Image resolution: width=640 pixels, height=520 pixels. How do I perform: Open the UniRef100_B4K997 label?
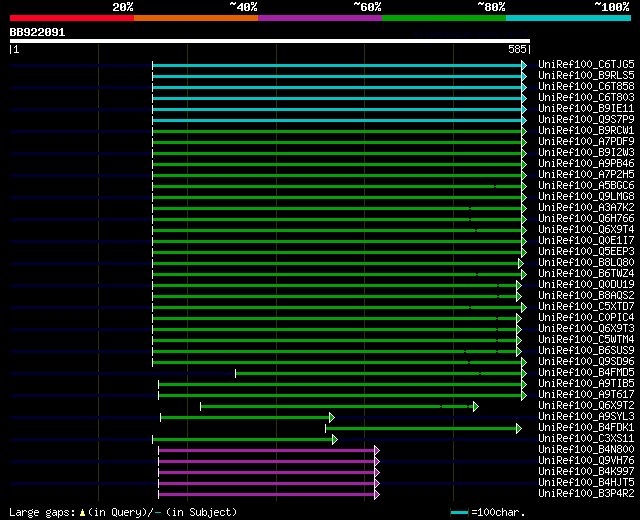tap(586, 472)
